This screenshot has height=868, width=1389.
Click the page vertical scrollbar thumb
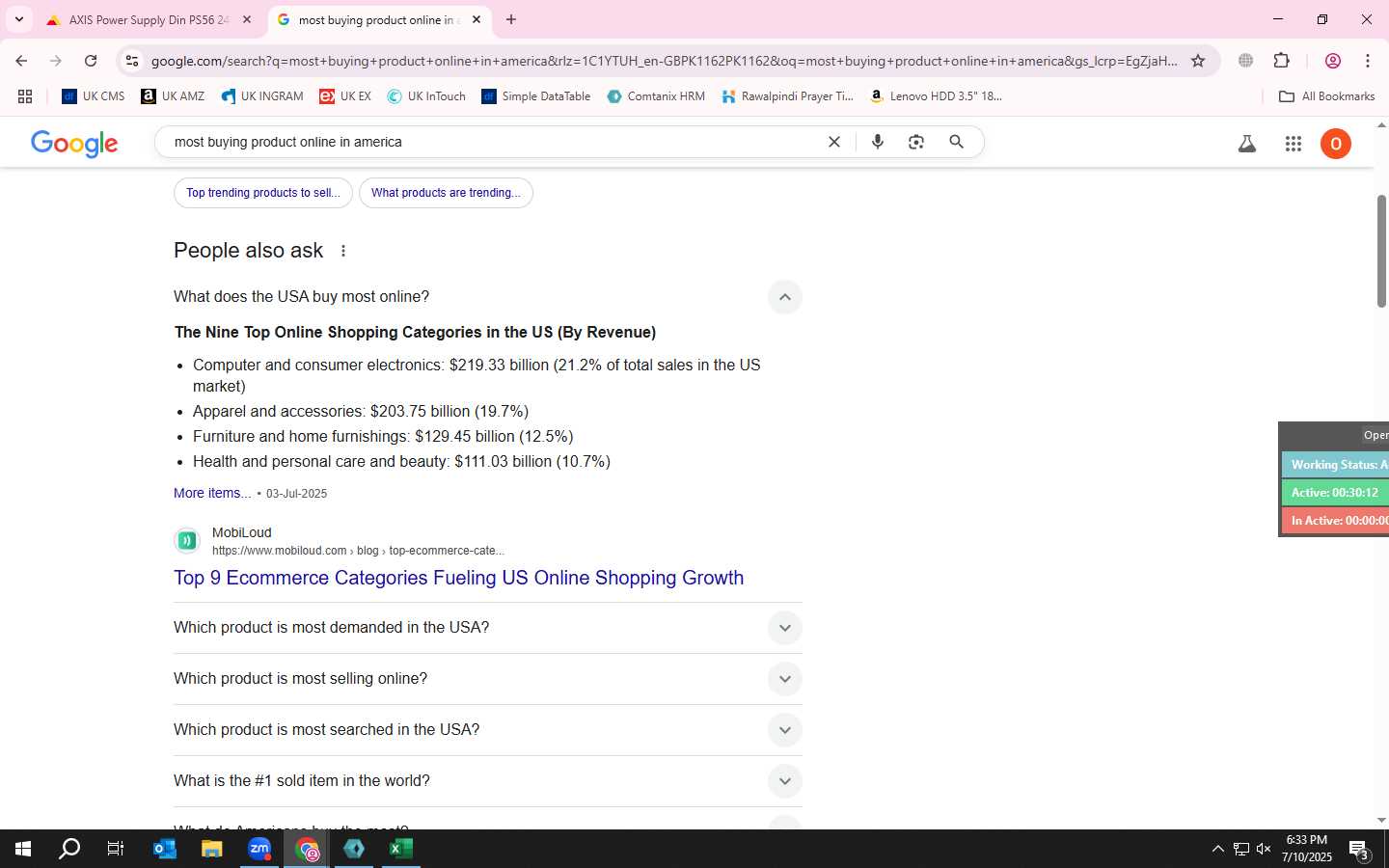point(1381,252)
